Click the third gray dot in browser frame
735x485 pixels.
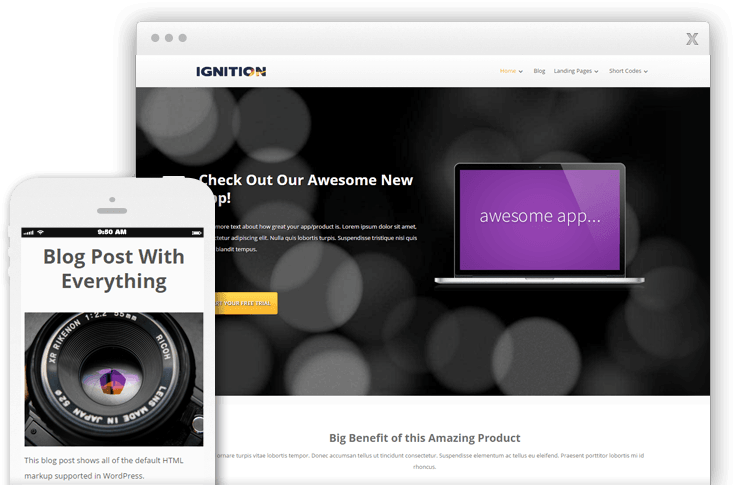coord(182,38)
